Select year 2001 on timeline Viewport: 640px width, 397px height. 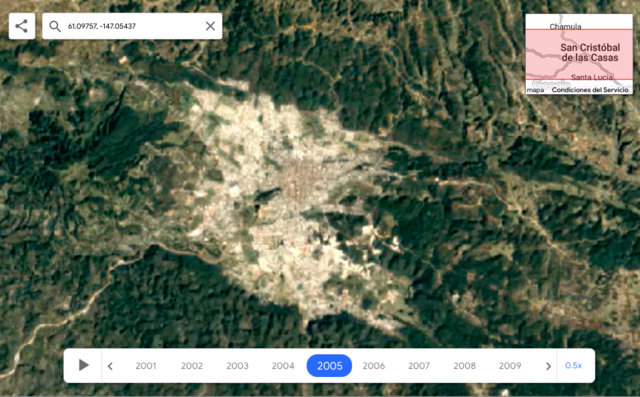[146, 366]
